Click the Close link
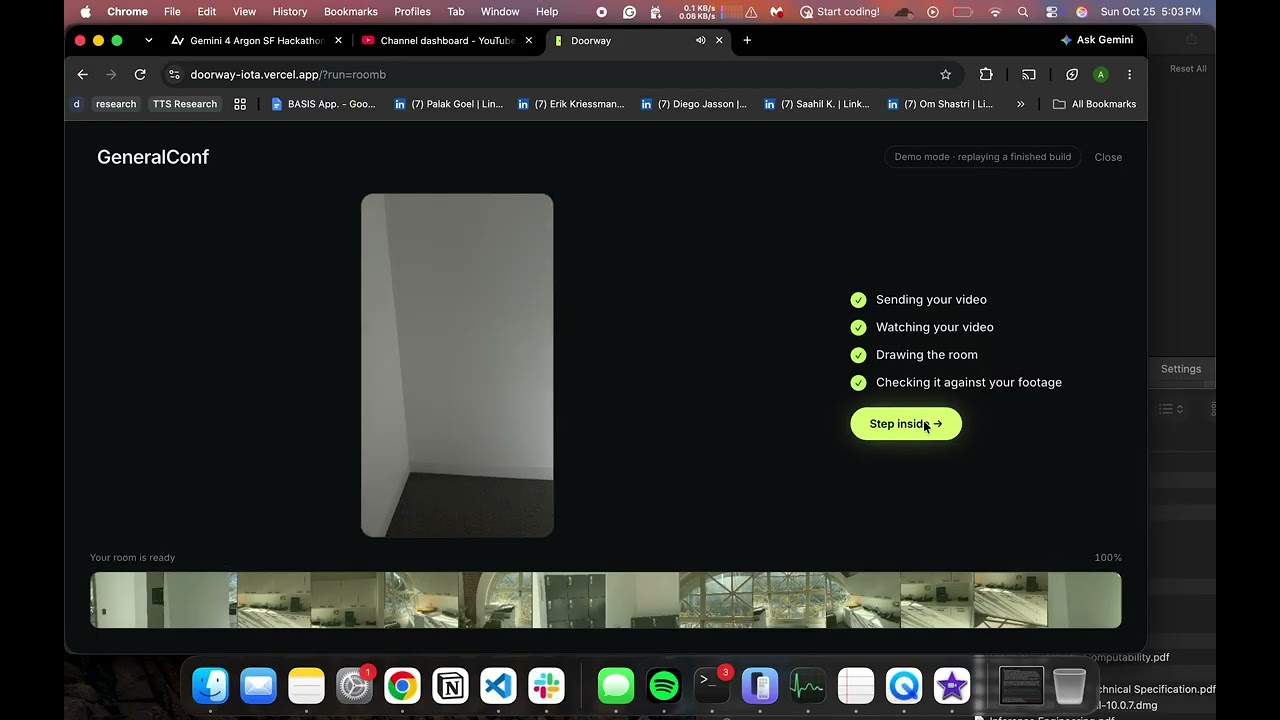The width and height of the screenshot is (1280, 720). pos(1108,157)
